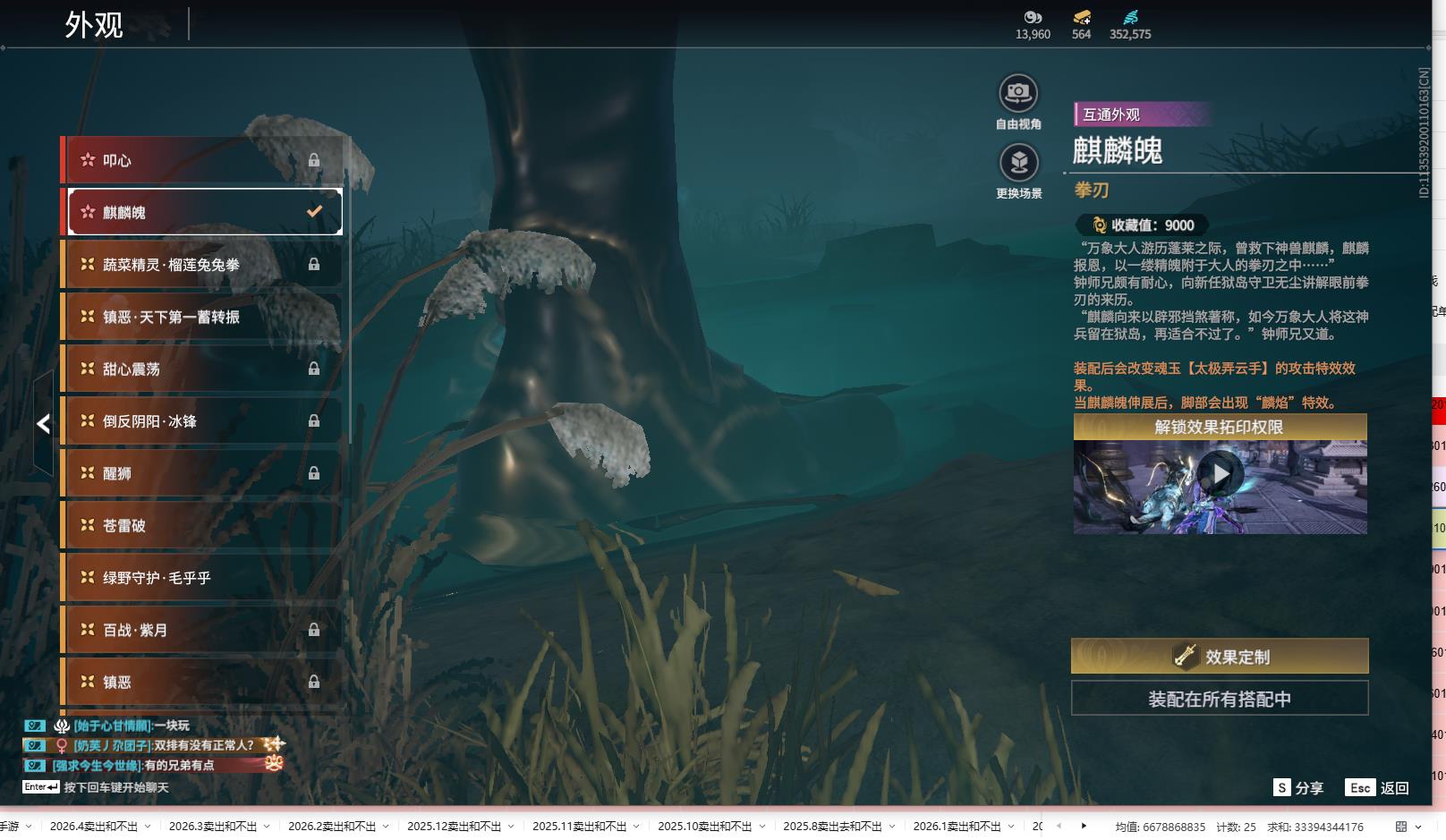Select the 绿野守护·毛乎乎 skin entry
1446x840 pixels.
(x=201, y=578)
